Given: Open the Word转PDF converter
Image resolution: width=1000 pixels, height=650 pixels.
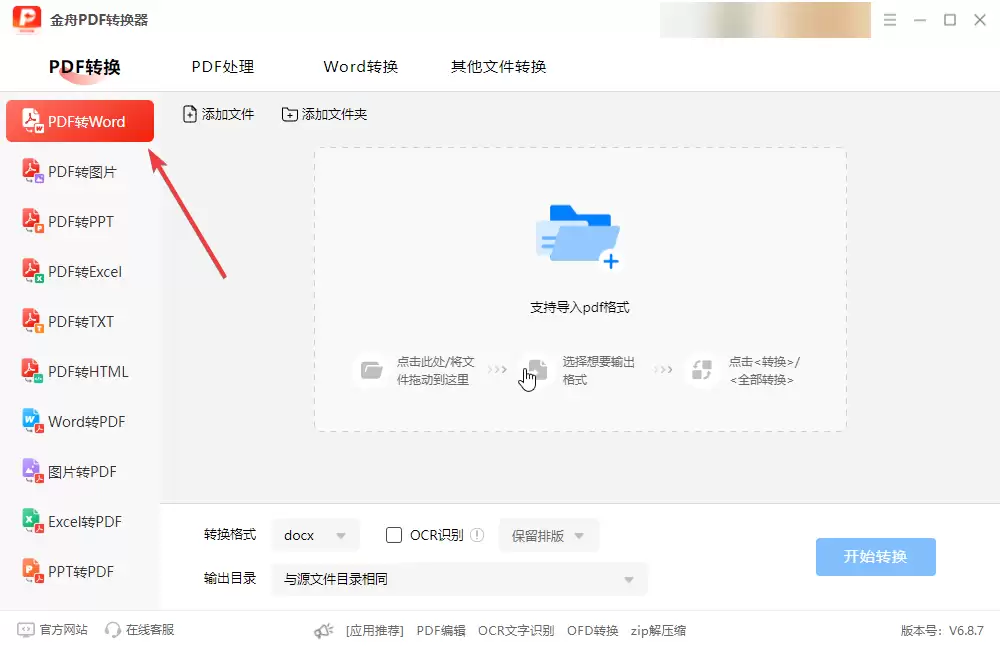Looking at the screenshot, I should [80, 421].
